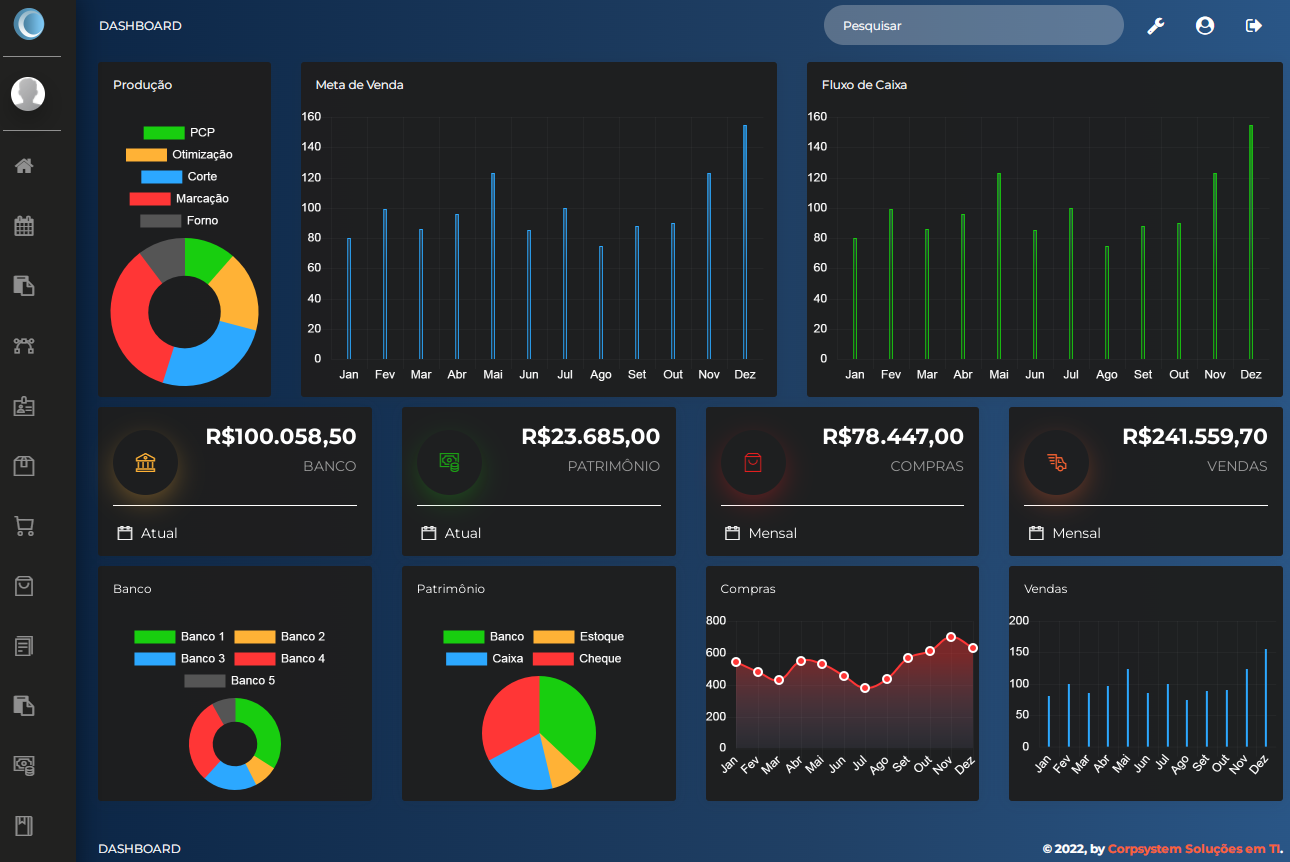1290x862 pixels.
Task: Click the user avatar in sidebar
Action: point(28,94)
